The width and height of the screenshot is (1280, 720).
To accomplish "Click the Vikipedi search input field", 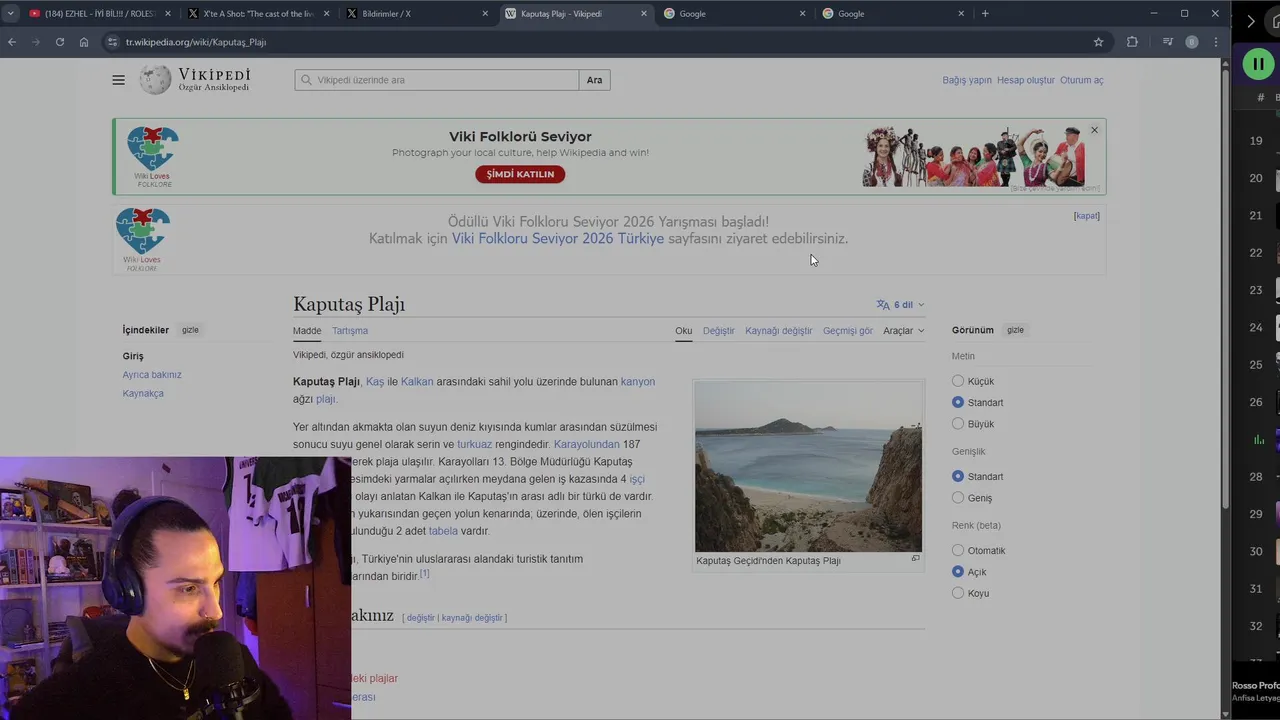I will pos(436,80).
